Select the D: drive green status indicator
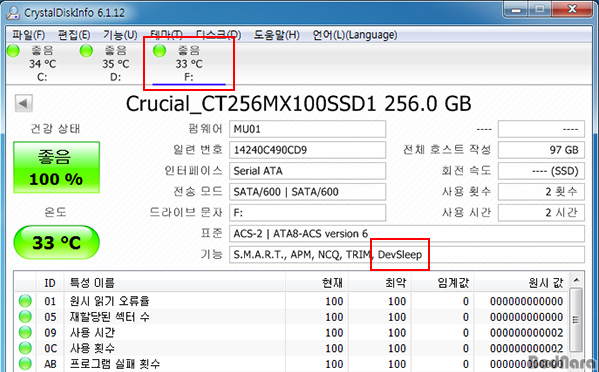 (86, 50)
